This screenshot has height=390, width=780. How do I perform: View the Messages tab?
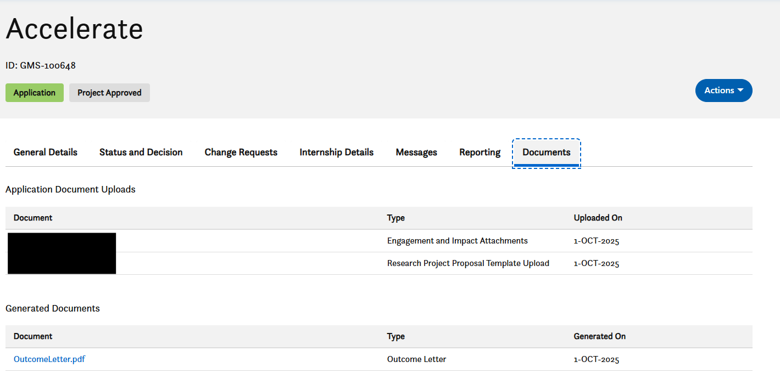(416, 152)
